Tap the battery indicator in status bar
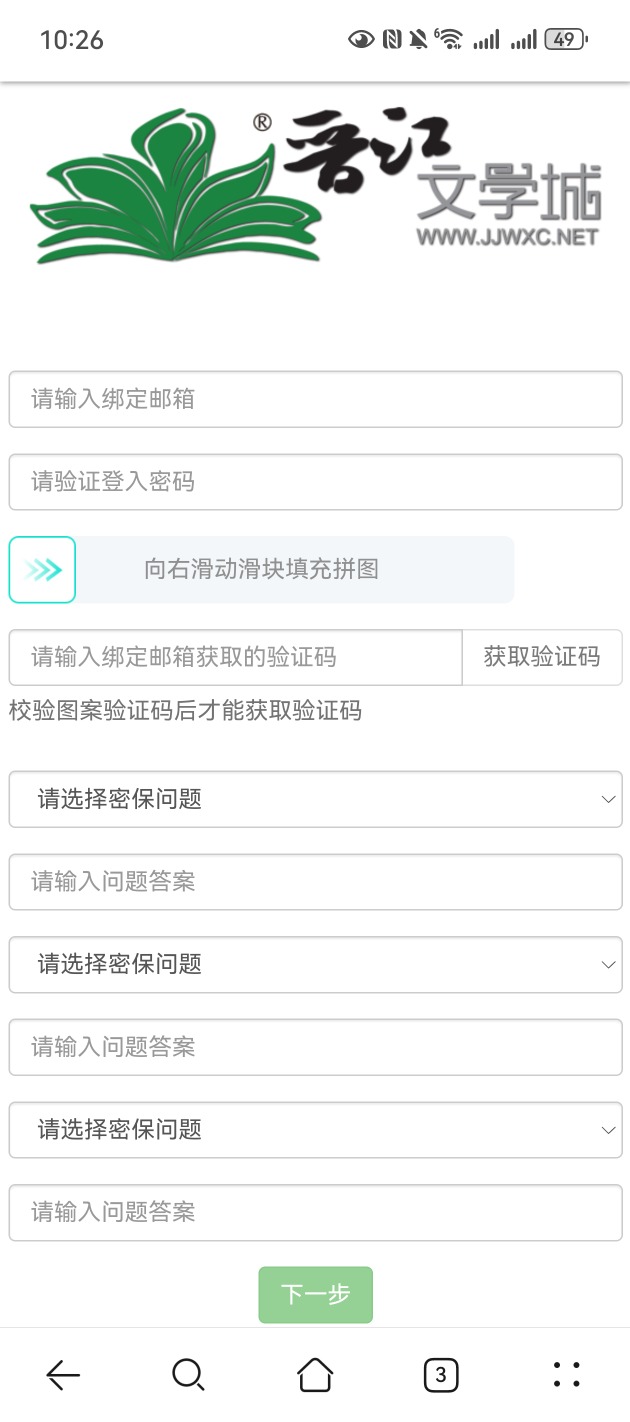The height and width of the screenshot is (1422, 630). 565,40
